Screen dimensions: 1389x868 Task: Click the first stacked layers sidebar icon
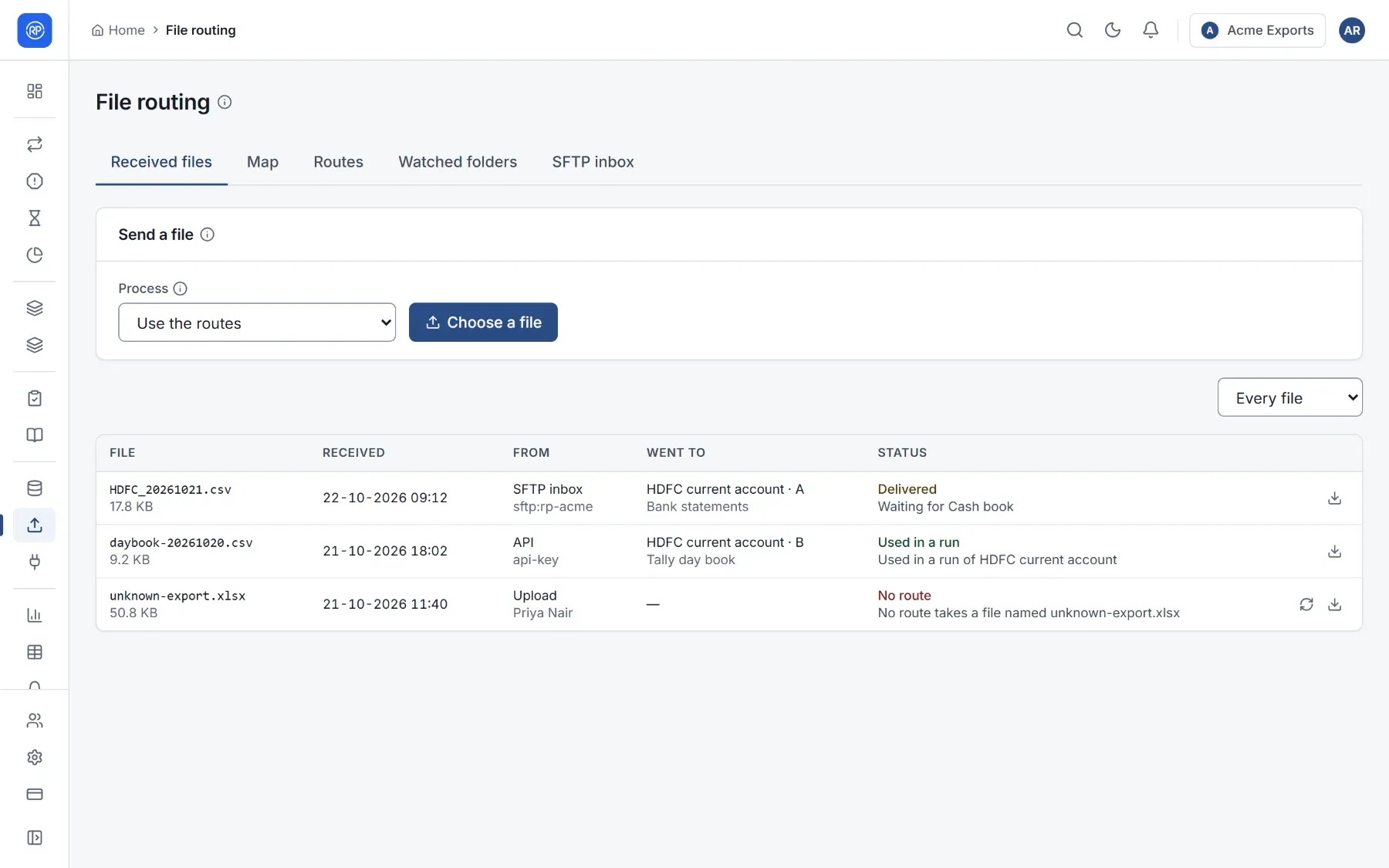pyautogui.click(x=35, y=309)
